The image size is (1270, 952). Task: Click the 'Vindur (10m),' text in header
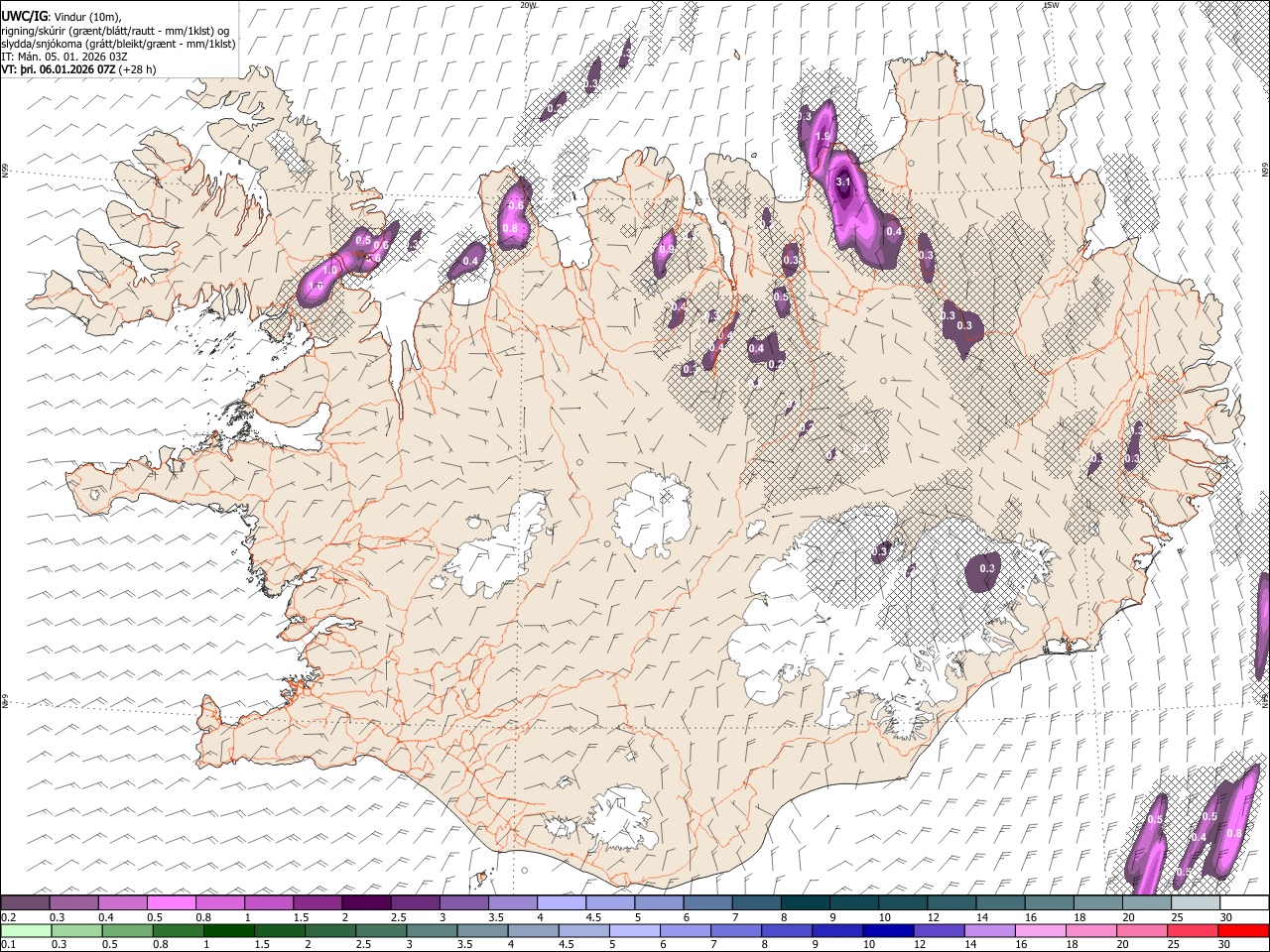(x=86, y=17)
